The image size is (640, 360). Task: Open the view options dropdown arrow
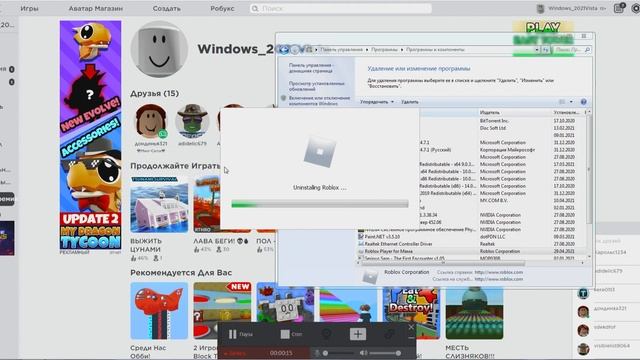coord(571,102)
